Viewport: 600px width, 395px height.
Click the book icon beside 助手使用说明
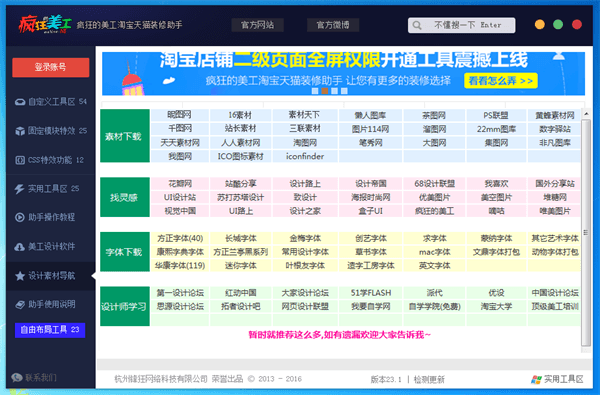(x=20, y=304)
